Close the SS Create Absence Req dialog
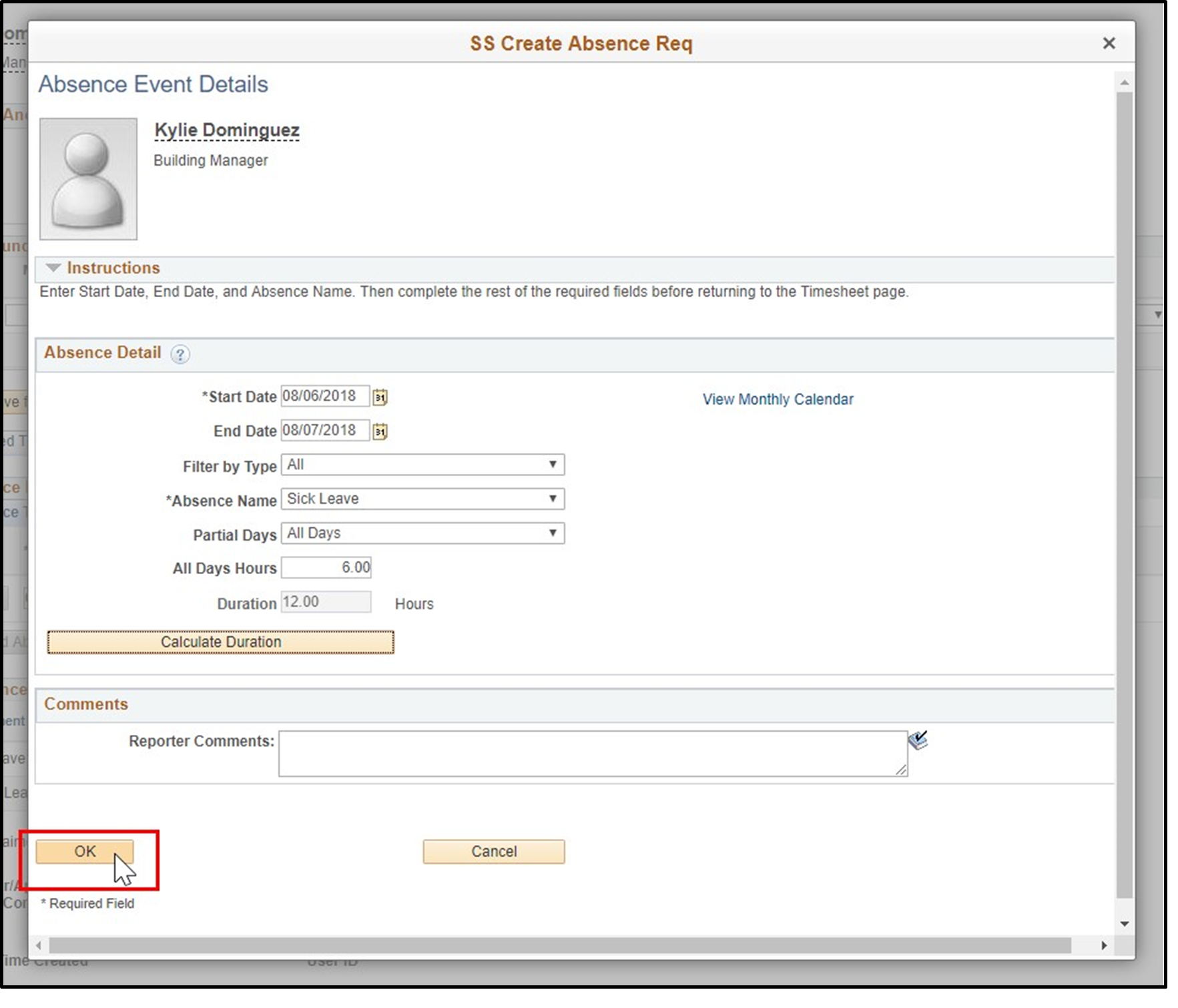Screen dimensions: 1178x1008 click(1109, 43)
